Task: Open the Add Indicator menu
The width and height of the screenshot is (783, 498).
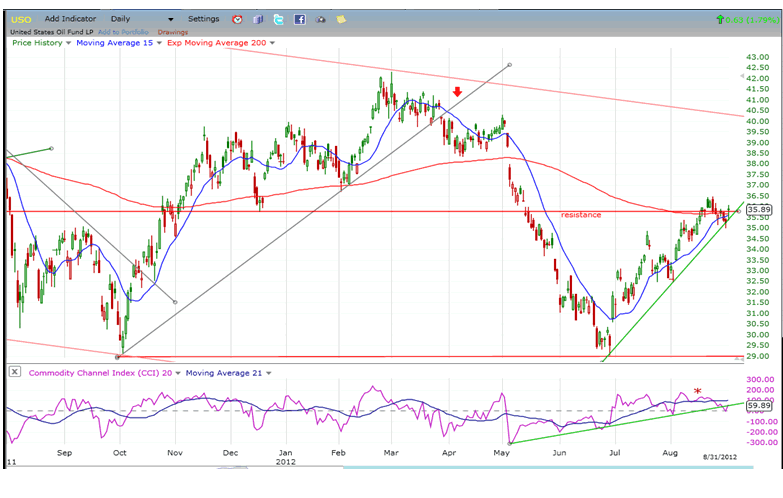Action: [x=71, y=19]
